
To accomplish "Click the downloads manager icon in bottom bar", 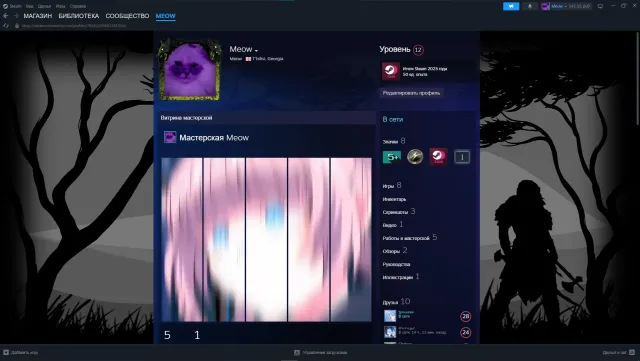I will [x=297, y=352].
